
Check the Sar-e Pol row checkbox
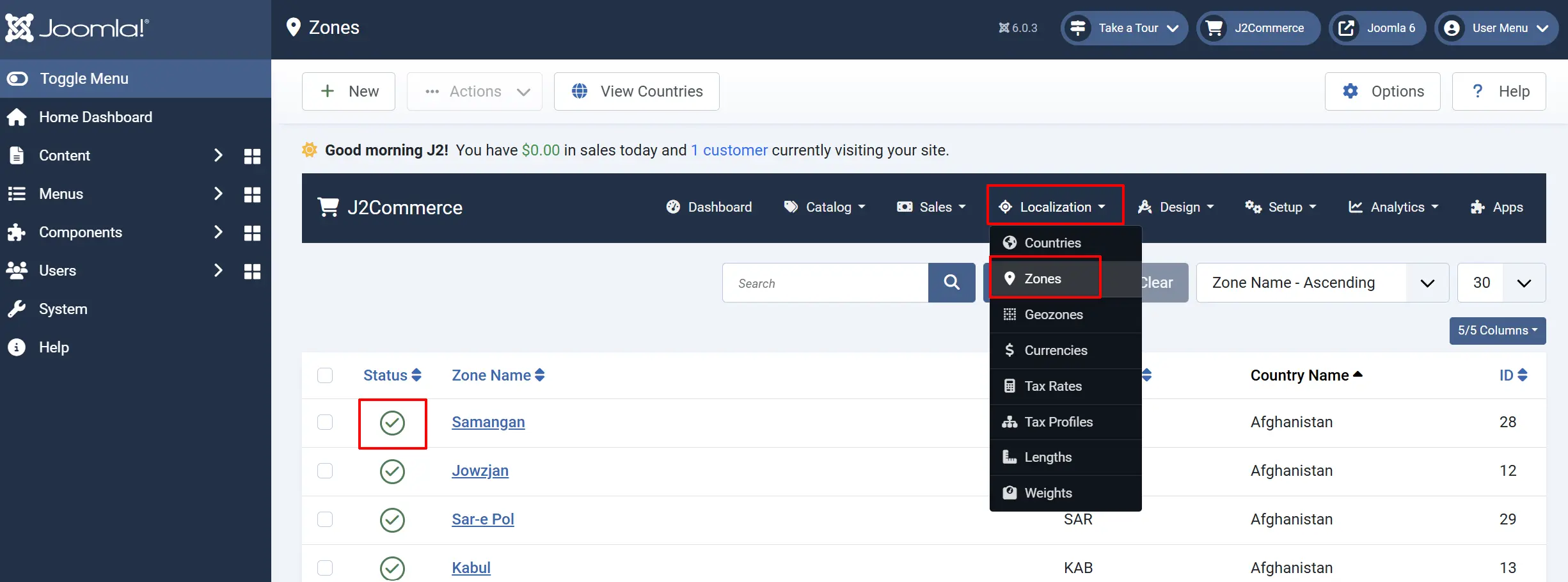[x=325, y=519]
